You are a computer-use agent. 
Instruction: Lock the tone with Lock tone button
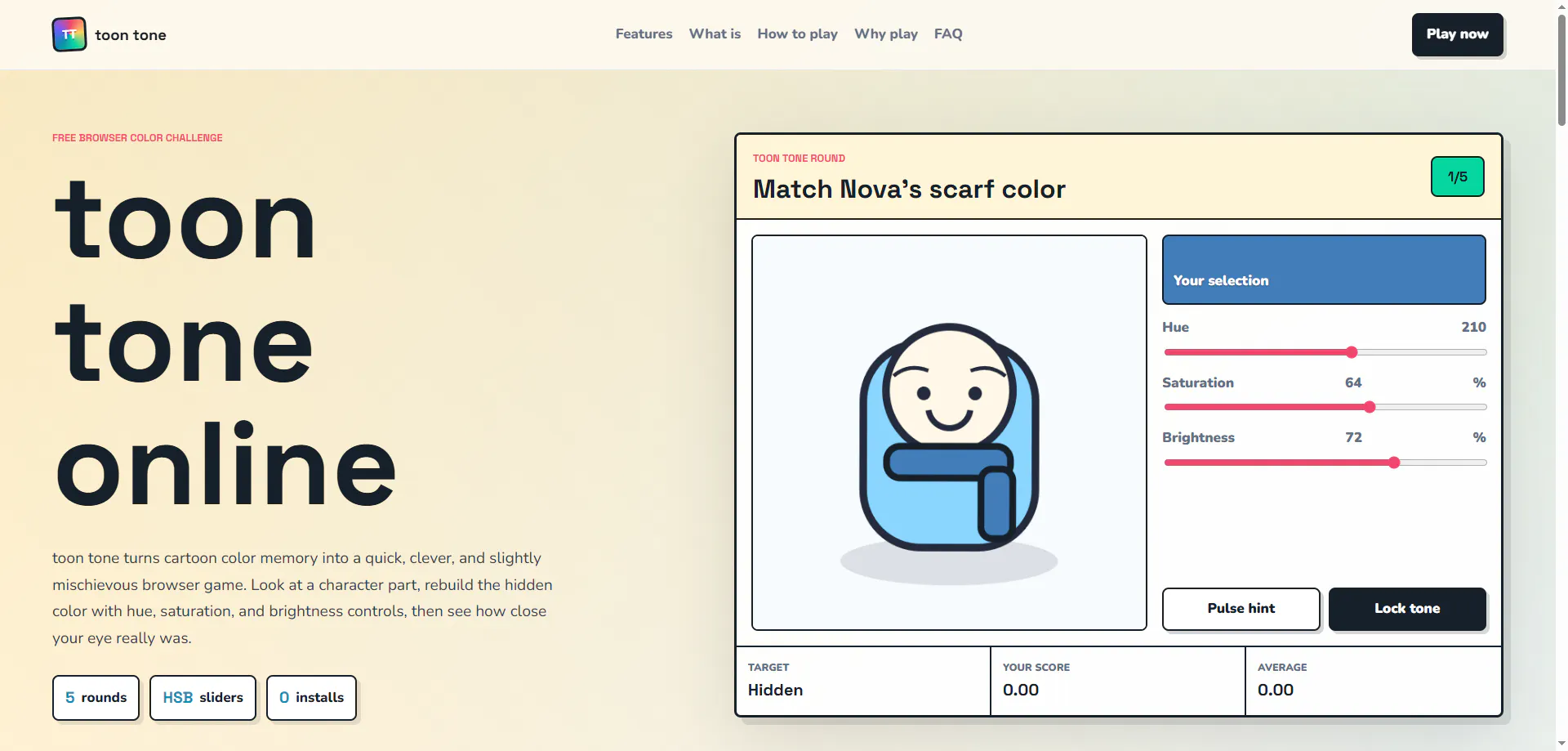(x=1406, y=609)
